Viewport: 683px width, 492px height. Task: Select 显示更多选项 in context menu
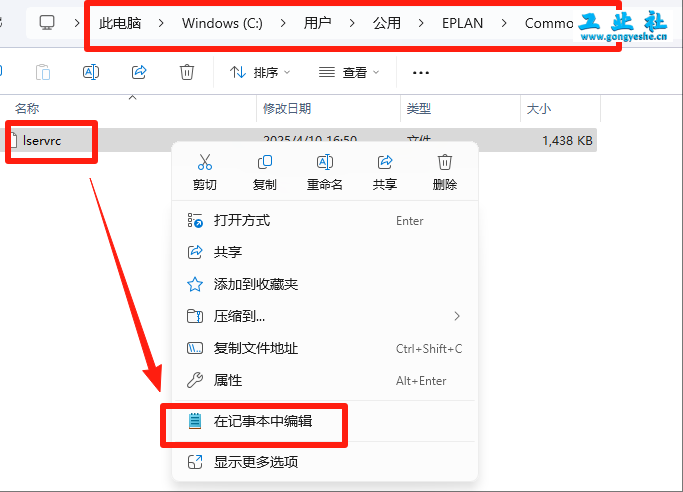point(325,462)
